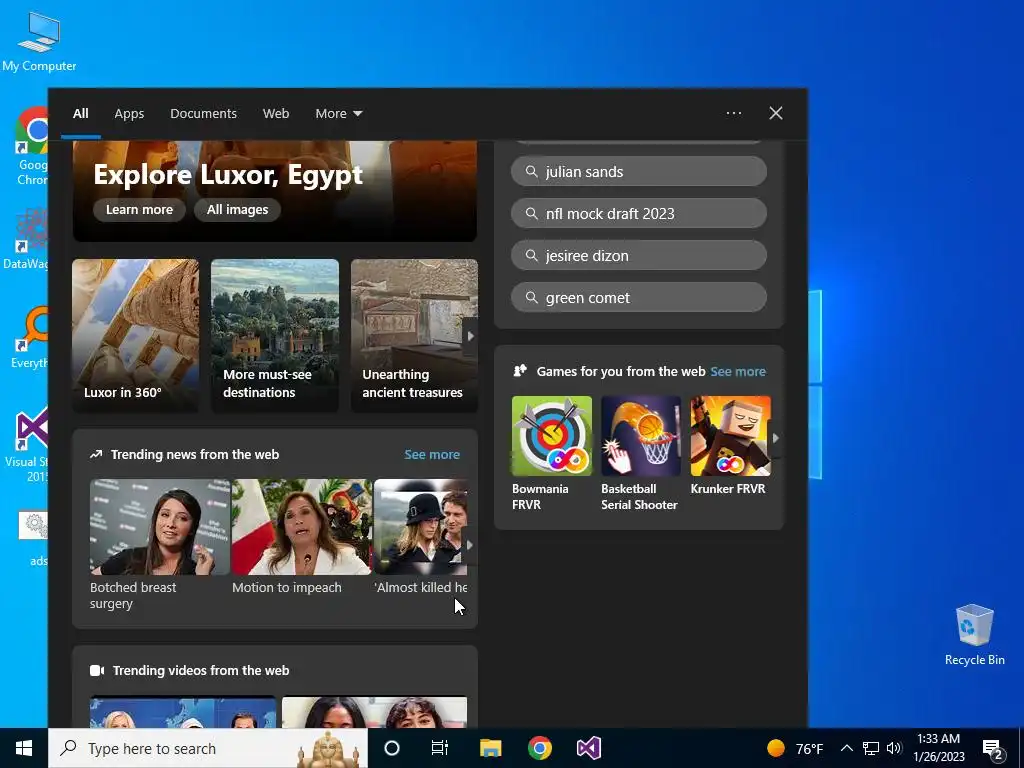Click the Trending videos from the web heading

point(201,671)
